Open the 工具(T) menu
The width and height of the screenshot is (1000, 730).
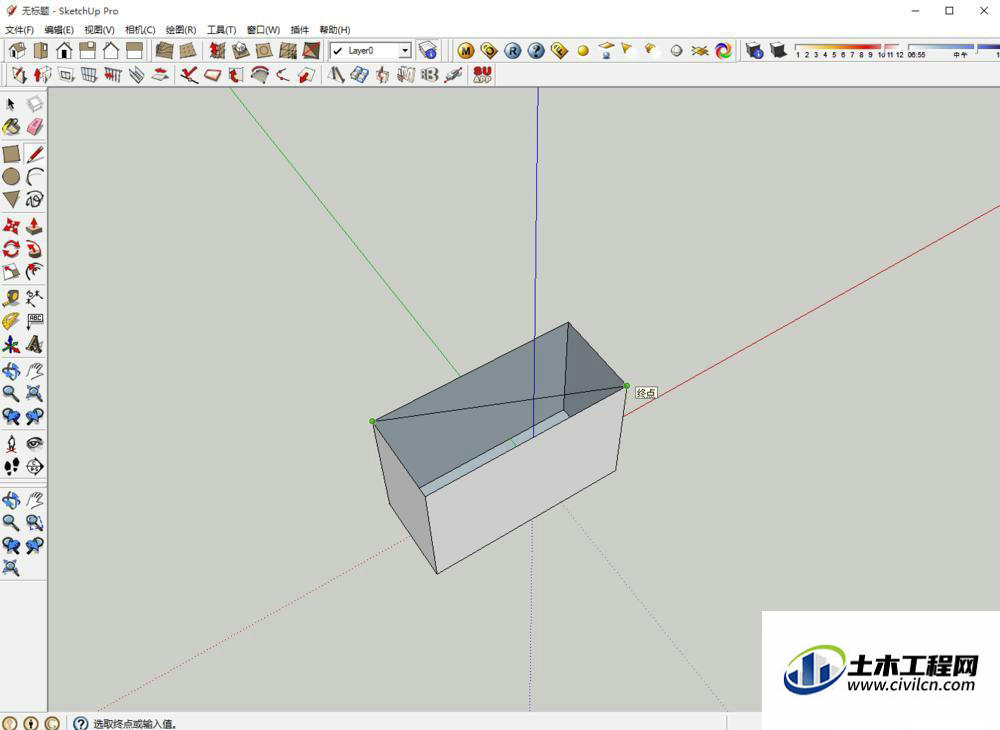(x=221, y=30)
